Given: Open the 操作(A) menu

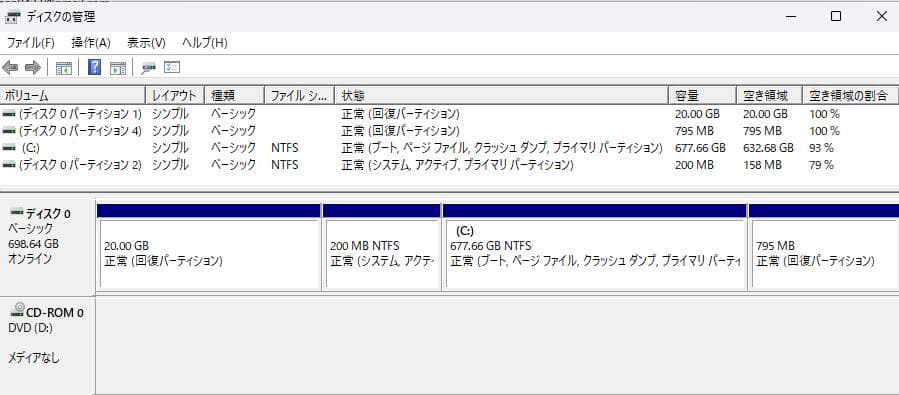Looking at the screenshot, I should click(x=91, y=43).
